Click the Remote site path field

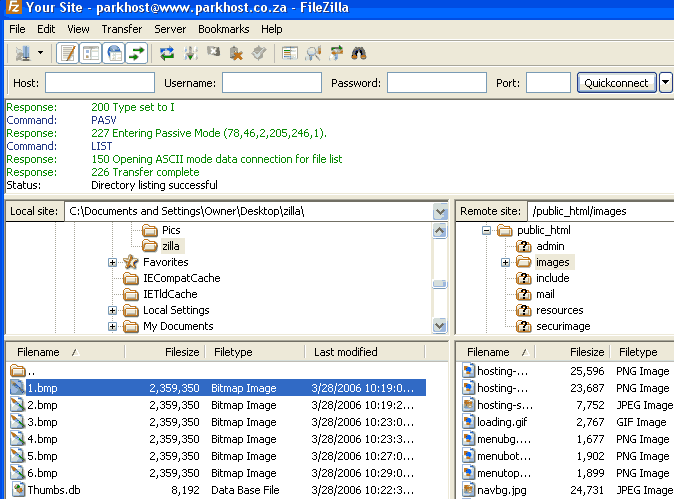(600, 211)
